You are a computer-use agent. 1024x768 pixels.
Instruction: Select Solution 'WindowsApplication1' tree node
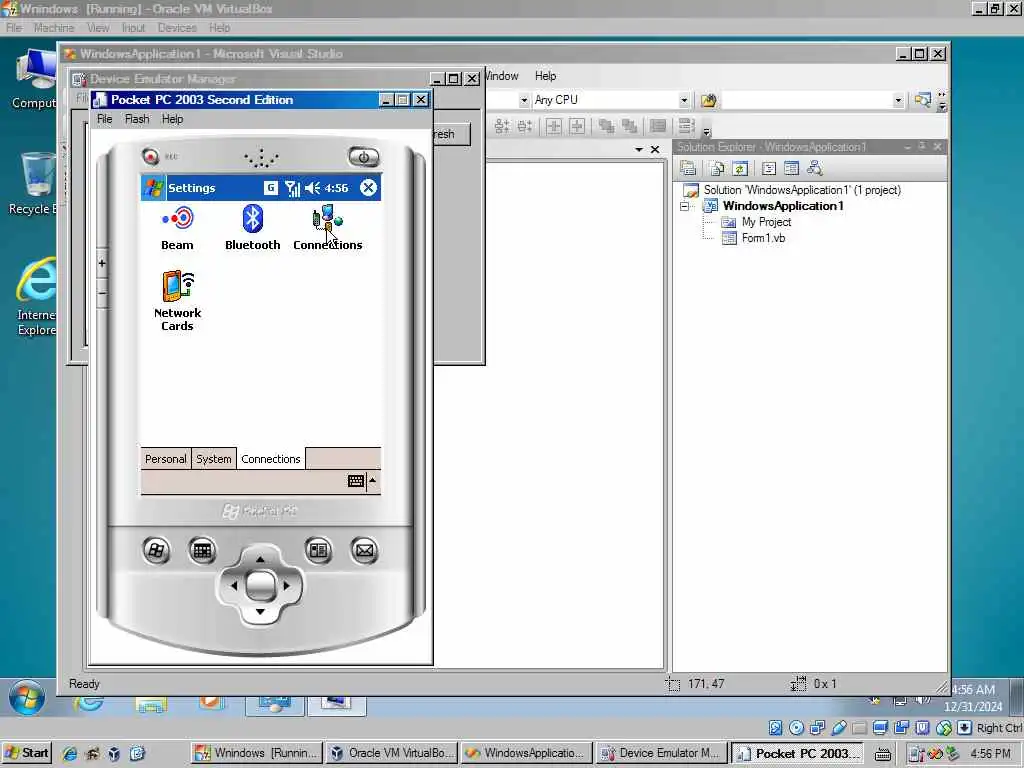click(x=802, y=190)
